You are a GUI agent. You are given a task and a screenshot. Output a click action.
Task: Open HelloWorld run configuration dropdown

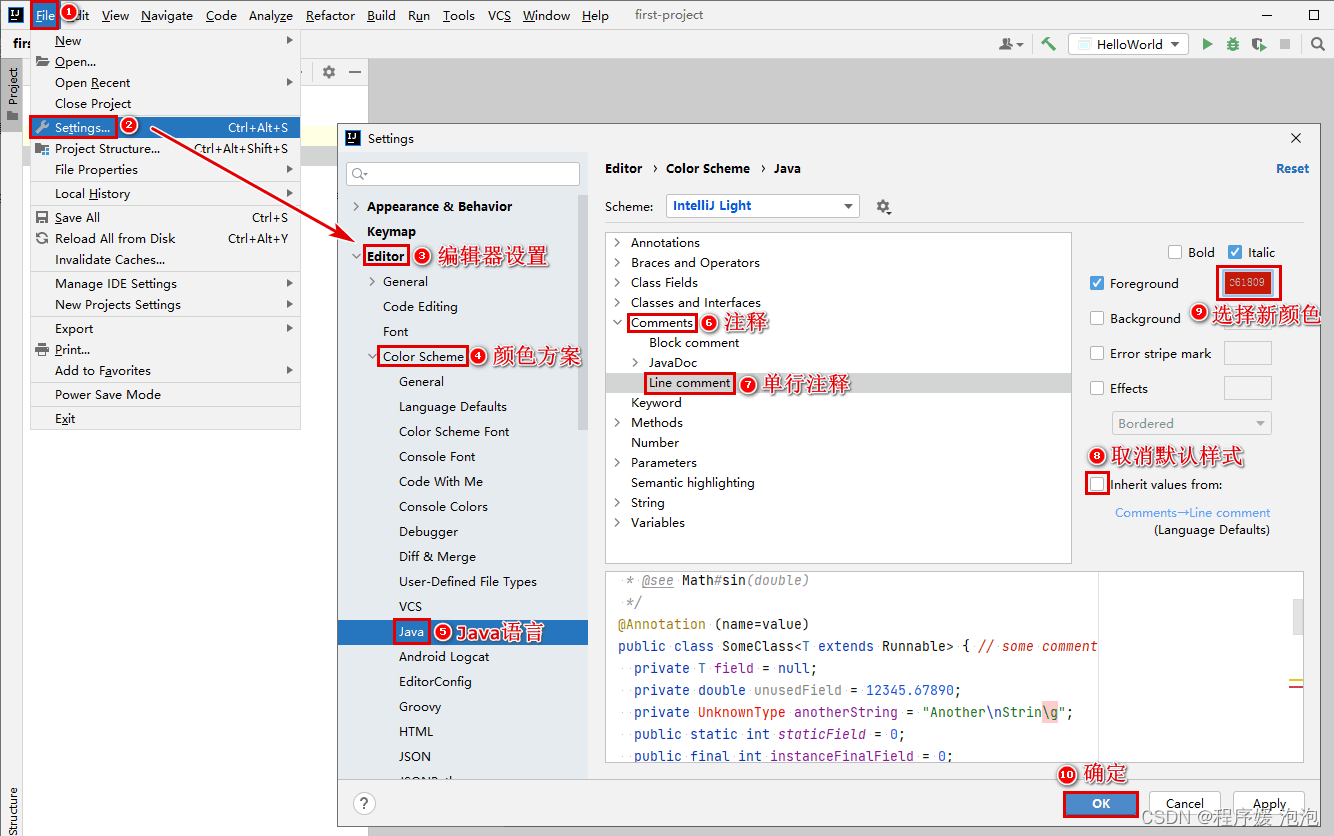(1129, 44)
